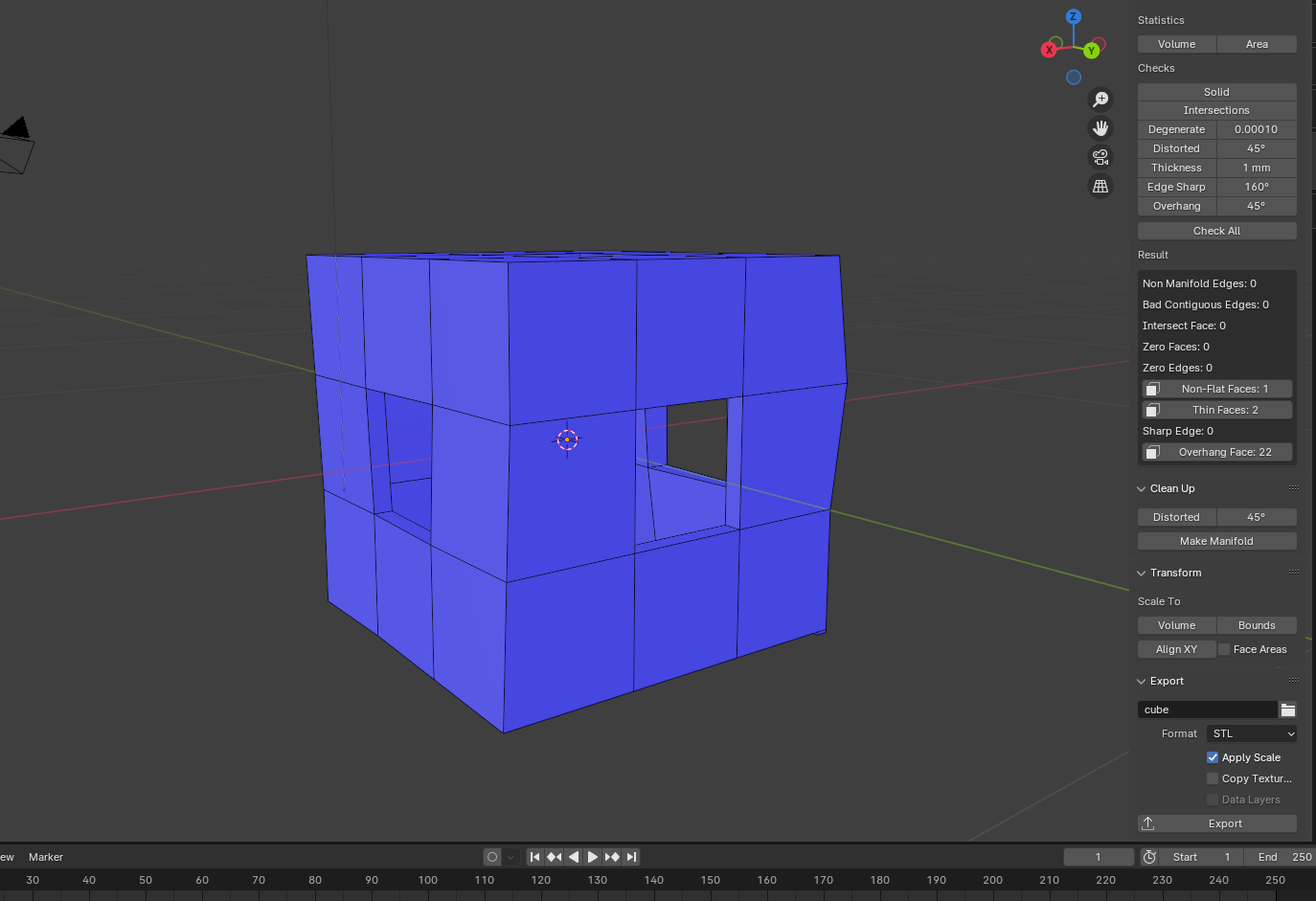Viewport: 1316px width, 901px height.
Task: Click Scale To Bounds button
Action: [x=1257, y=625]
